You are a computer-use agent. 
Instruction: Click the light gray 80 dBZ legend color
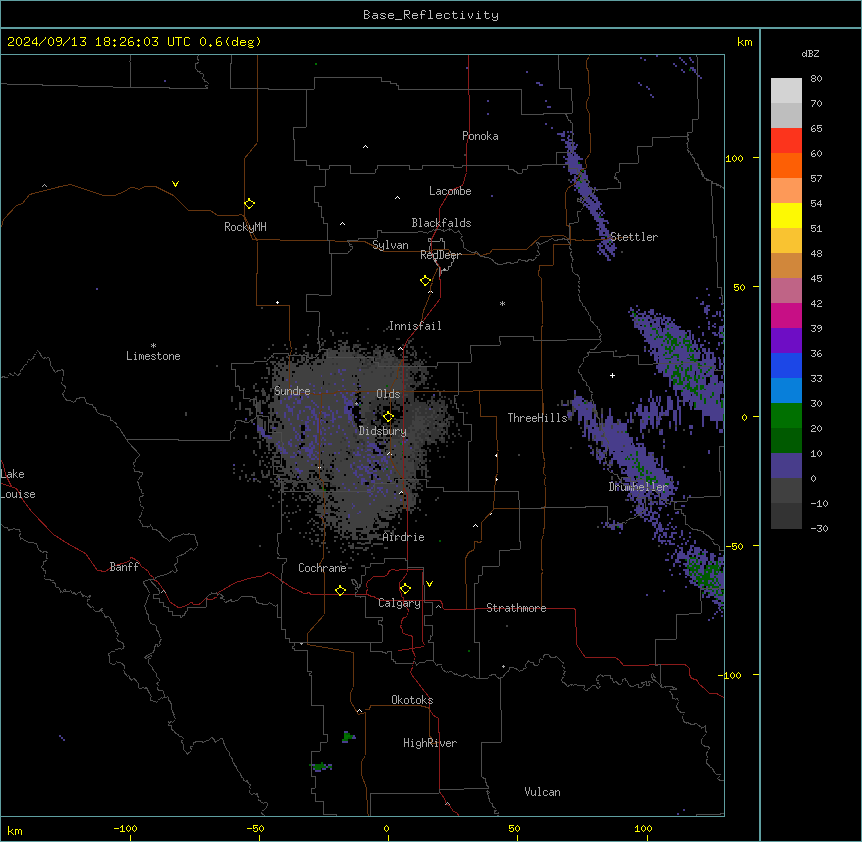click(786, 91)
